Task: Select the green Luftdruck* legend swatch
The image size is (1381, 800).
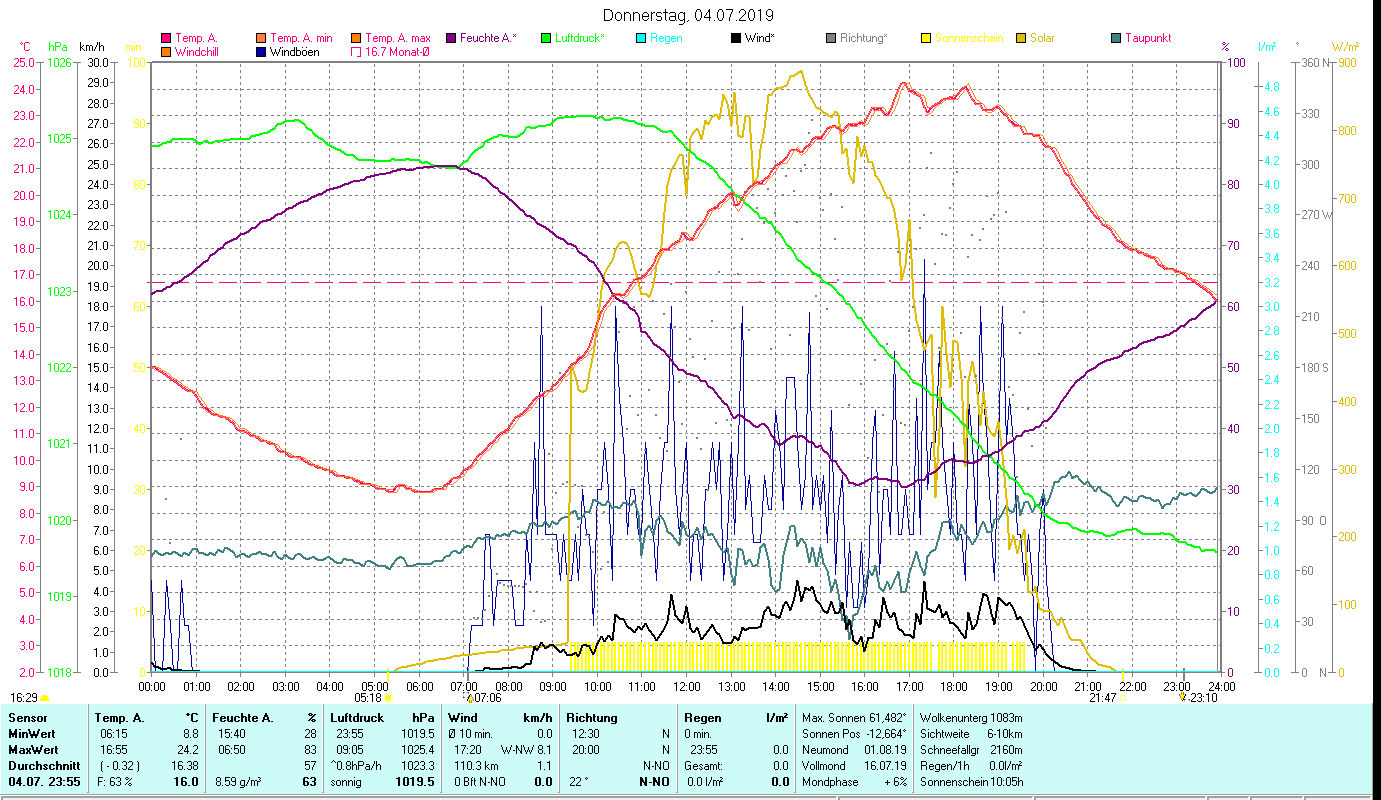Action: click(546, 38)
